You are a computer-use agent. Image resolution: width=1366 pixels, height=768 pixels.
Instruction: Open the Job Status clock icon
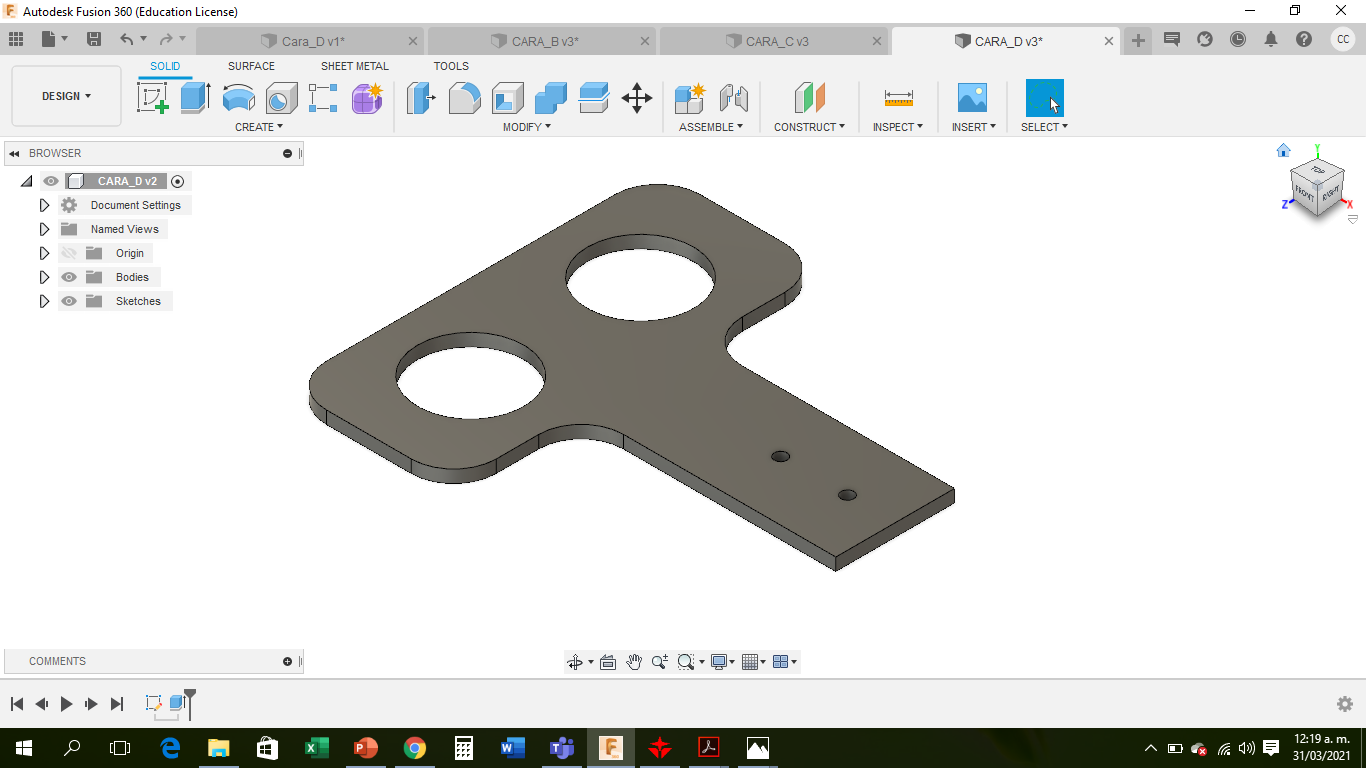[1238, 39]
